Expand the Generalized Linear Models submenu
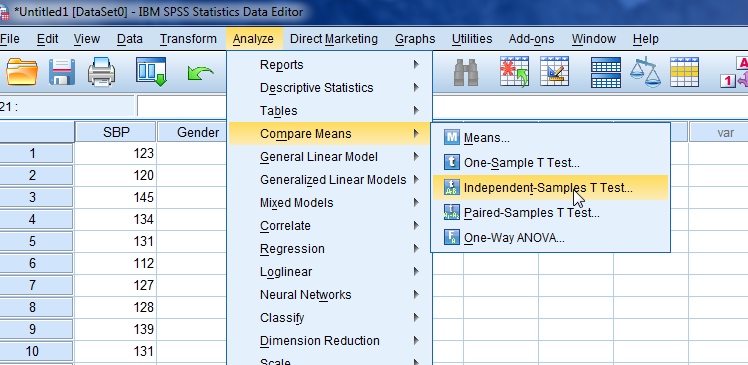The height and width of the screenshot is (365, 748). coord(330,180)
